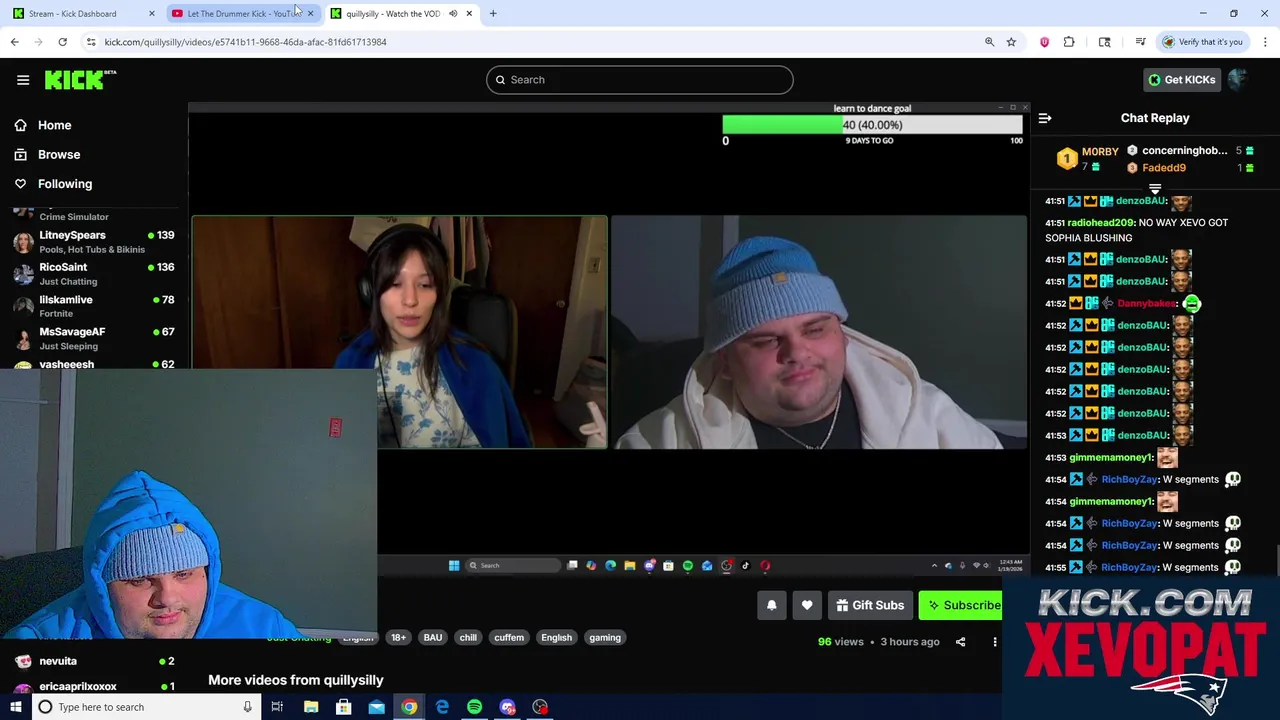Go back in browser
The width and height of the screenshot is (1280, 720).
[x=14, y=42]
